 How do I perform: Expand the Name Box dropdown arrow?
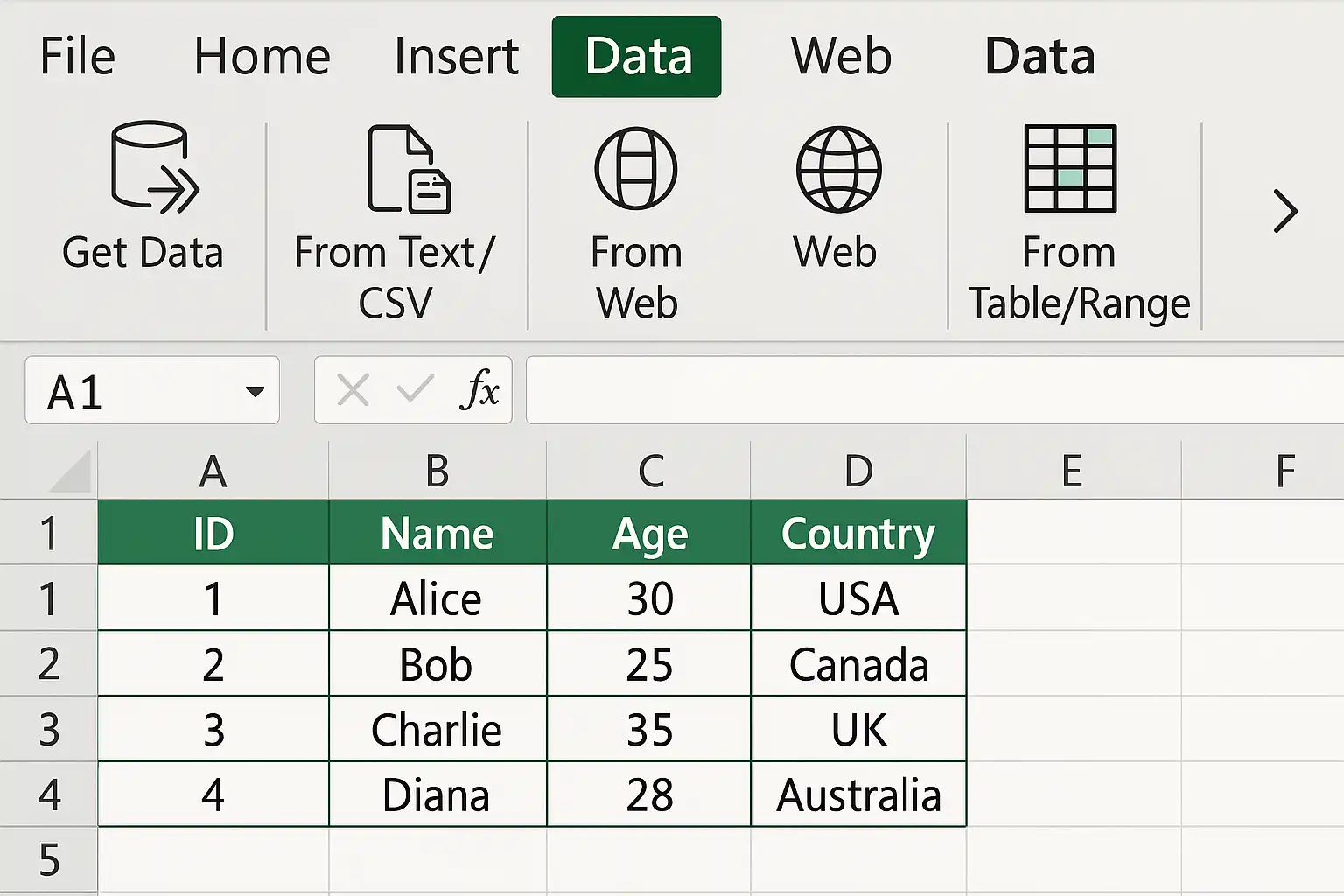pyautogui.click(x=255, y=391)
